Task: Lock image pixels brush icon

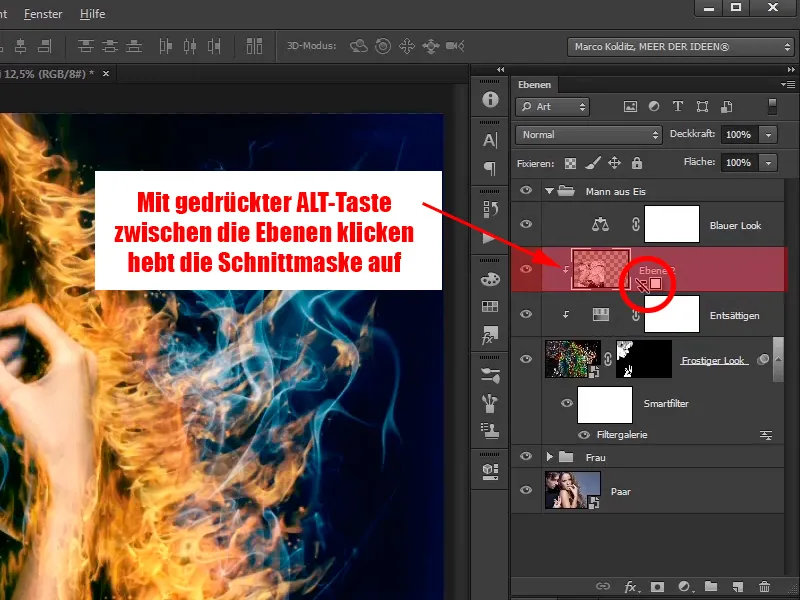Action: pyautogui.click(x=592, y=163)
